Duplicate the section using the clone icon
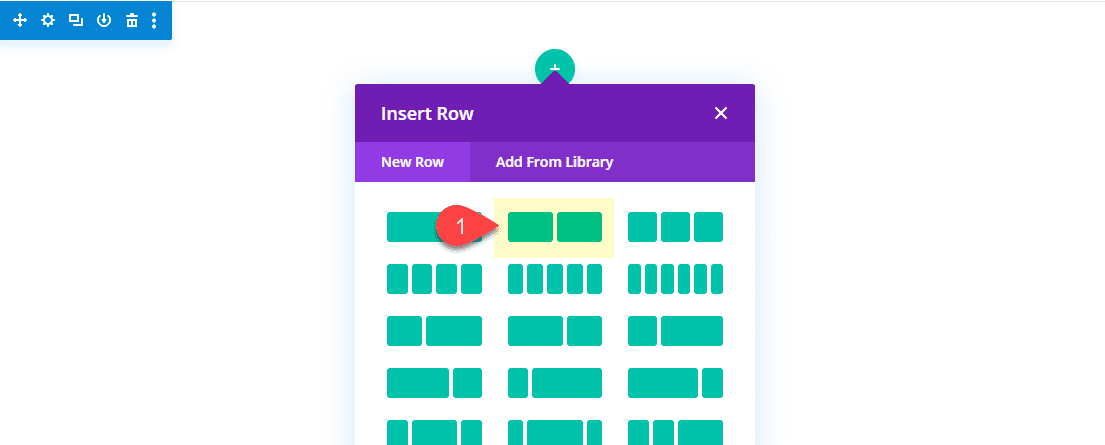This screenshot has width=1105, height=445. pyautogui.click(x=75, y=20)
